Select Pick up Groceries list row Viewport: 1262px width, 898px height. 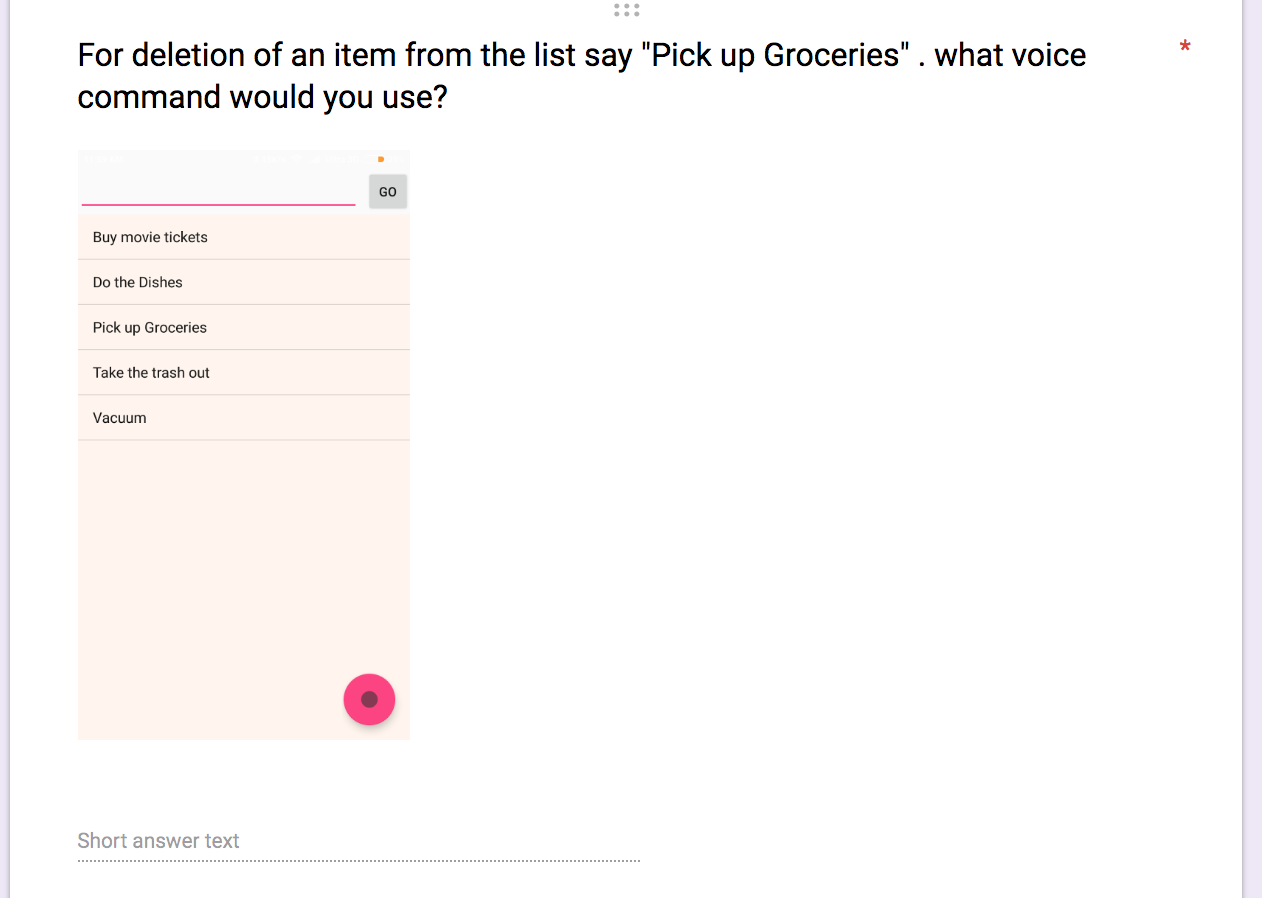click(244, 327)
